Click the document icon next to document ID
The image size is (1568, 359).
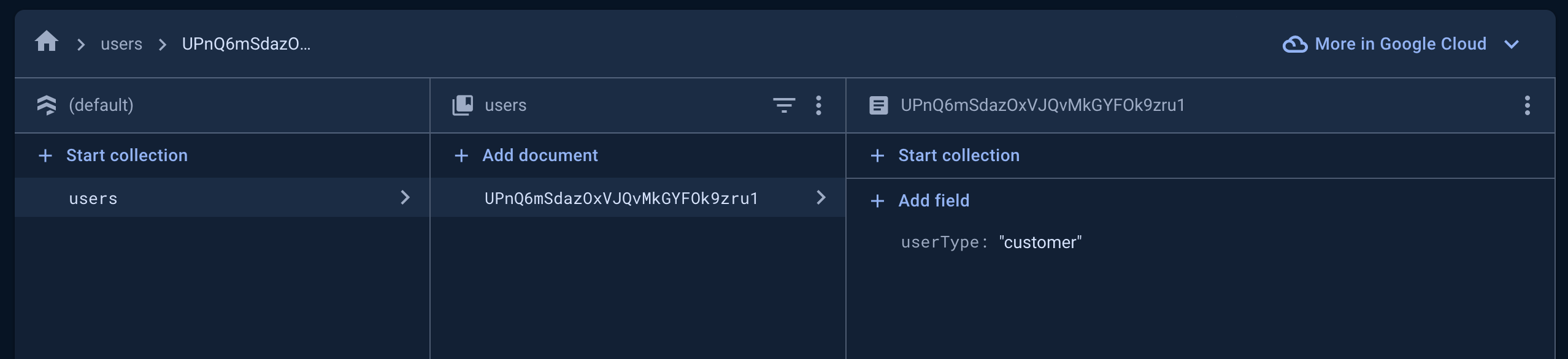878,105
